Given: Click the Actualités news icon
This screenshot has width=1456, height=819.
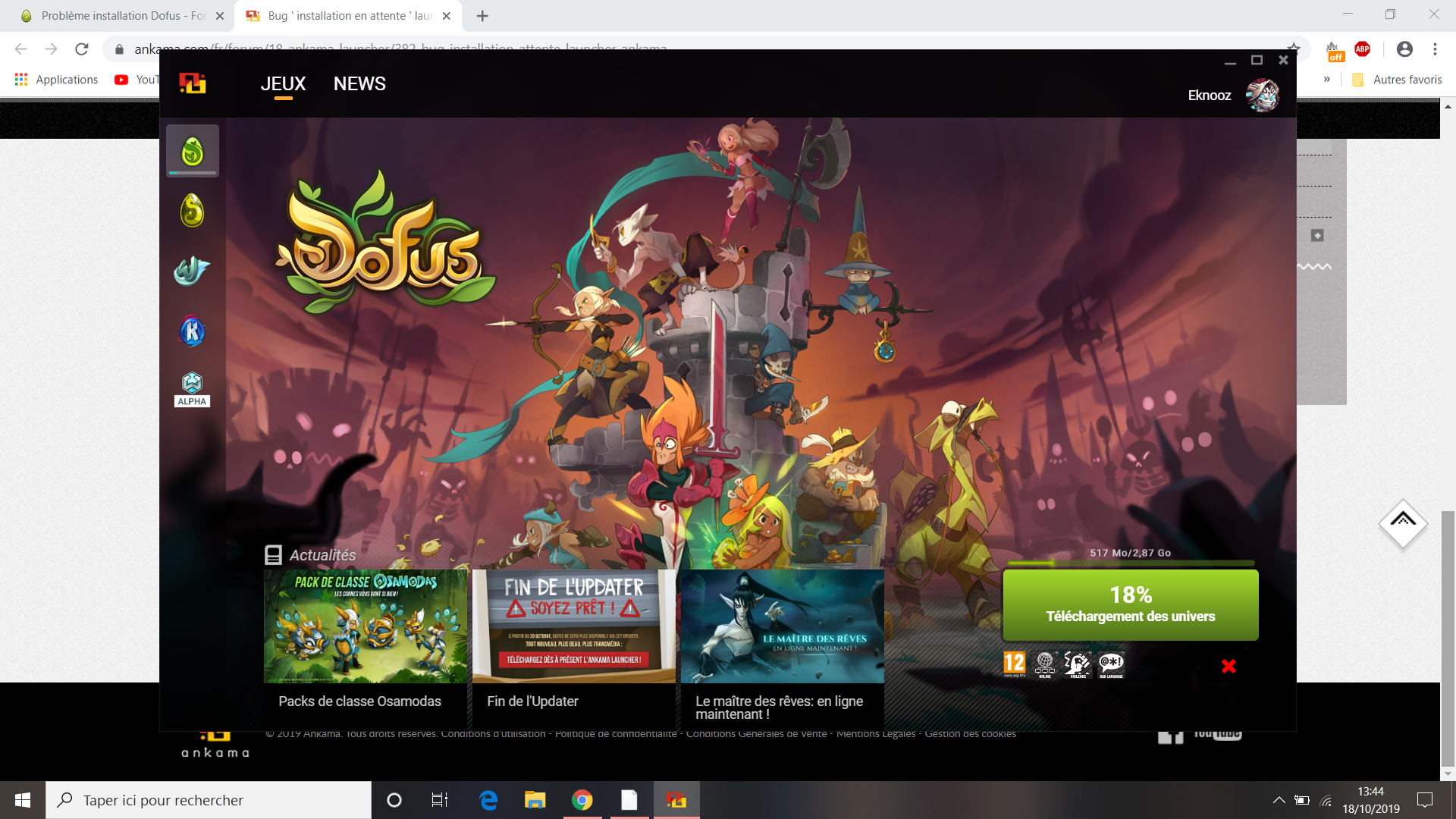Looking at the screenshot, I should coord(273,555).
